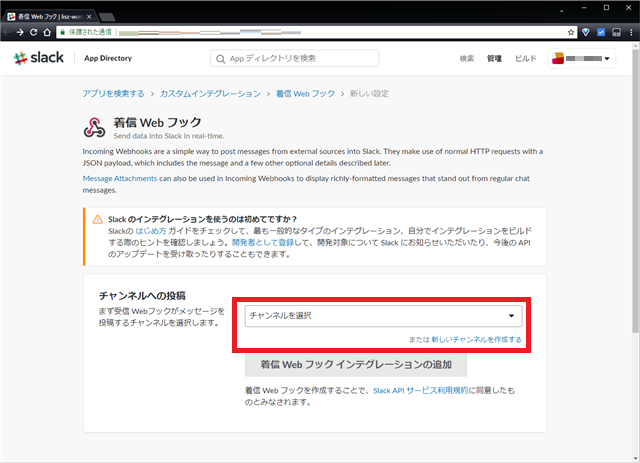Click 着信 Web フック インテグレーションの追加 button
The height and width of the screenshot is (463, 640).
(356, 365)
